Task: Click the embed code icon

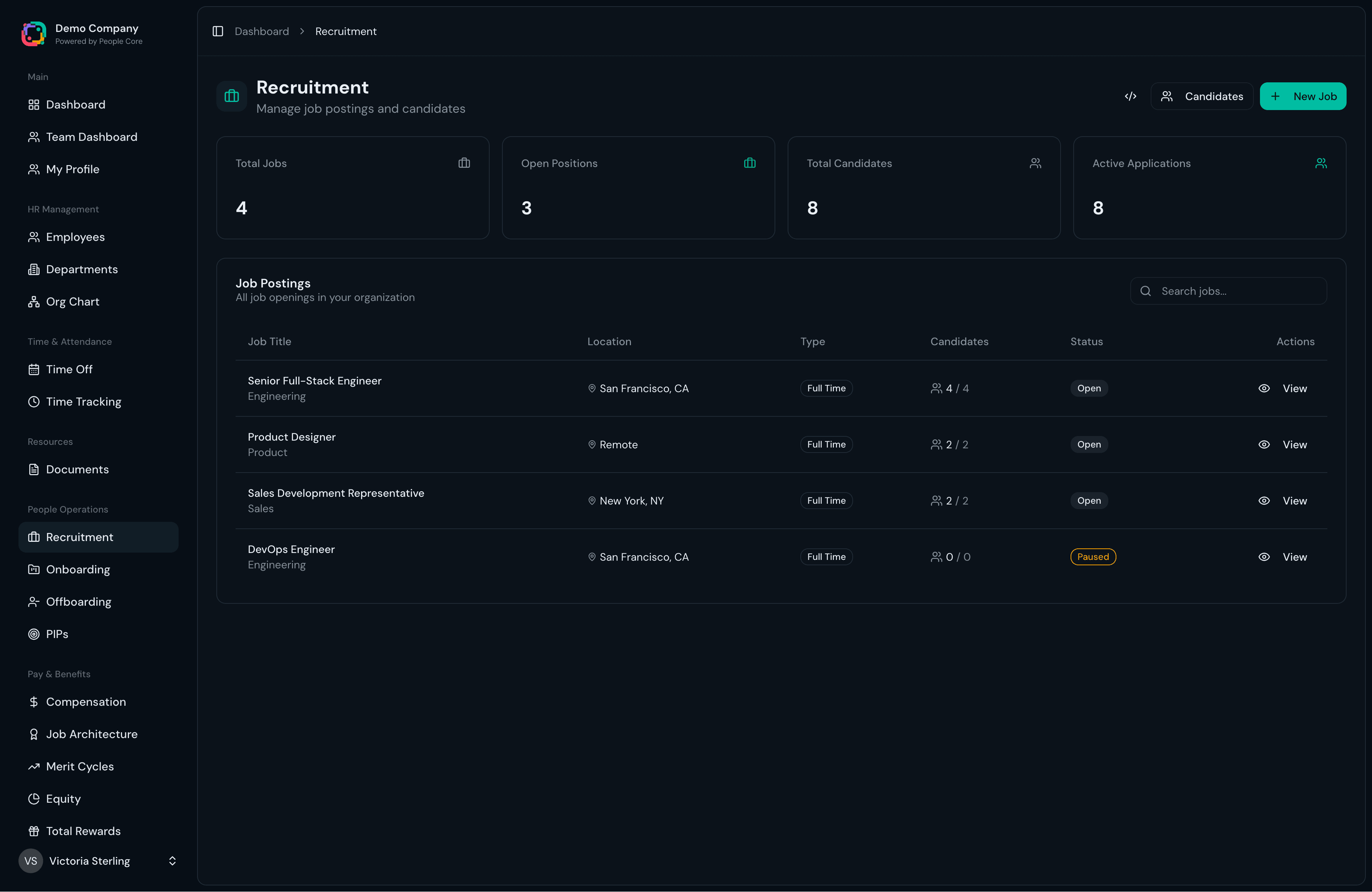Action: click(x=1131, y=96)
